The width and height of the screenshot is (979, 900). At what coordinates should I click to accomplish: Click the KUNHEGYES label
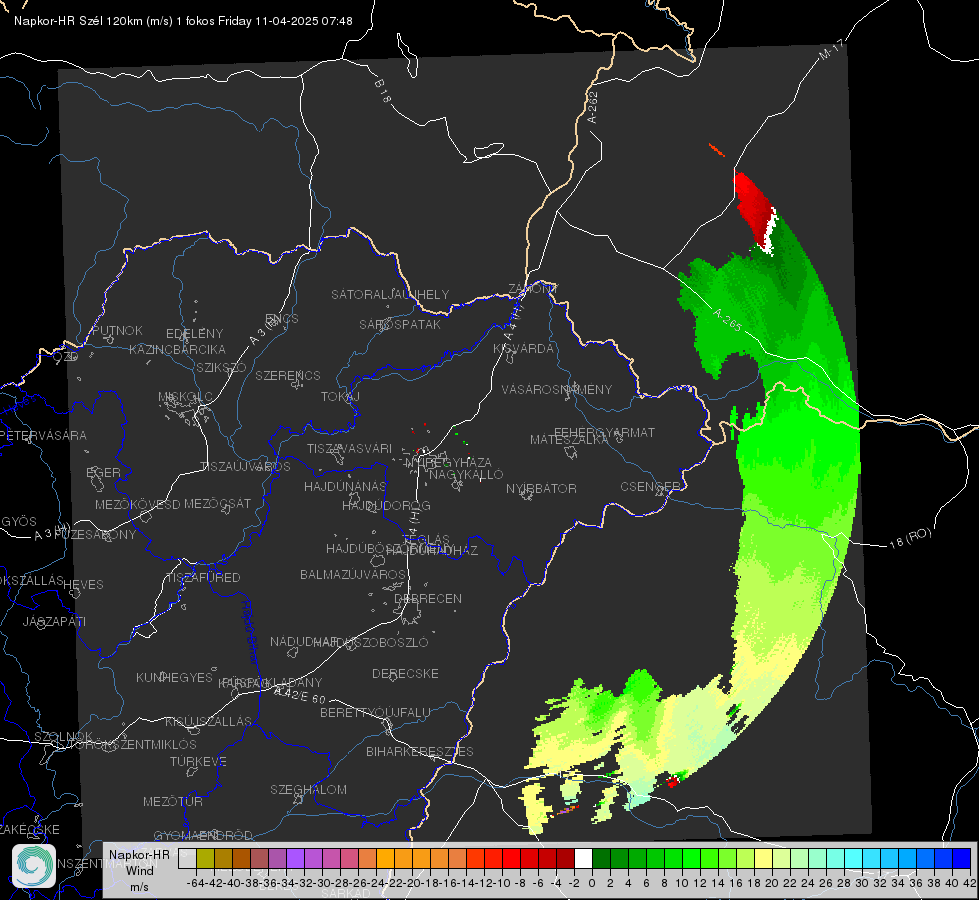click(x=174, y=678)
